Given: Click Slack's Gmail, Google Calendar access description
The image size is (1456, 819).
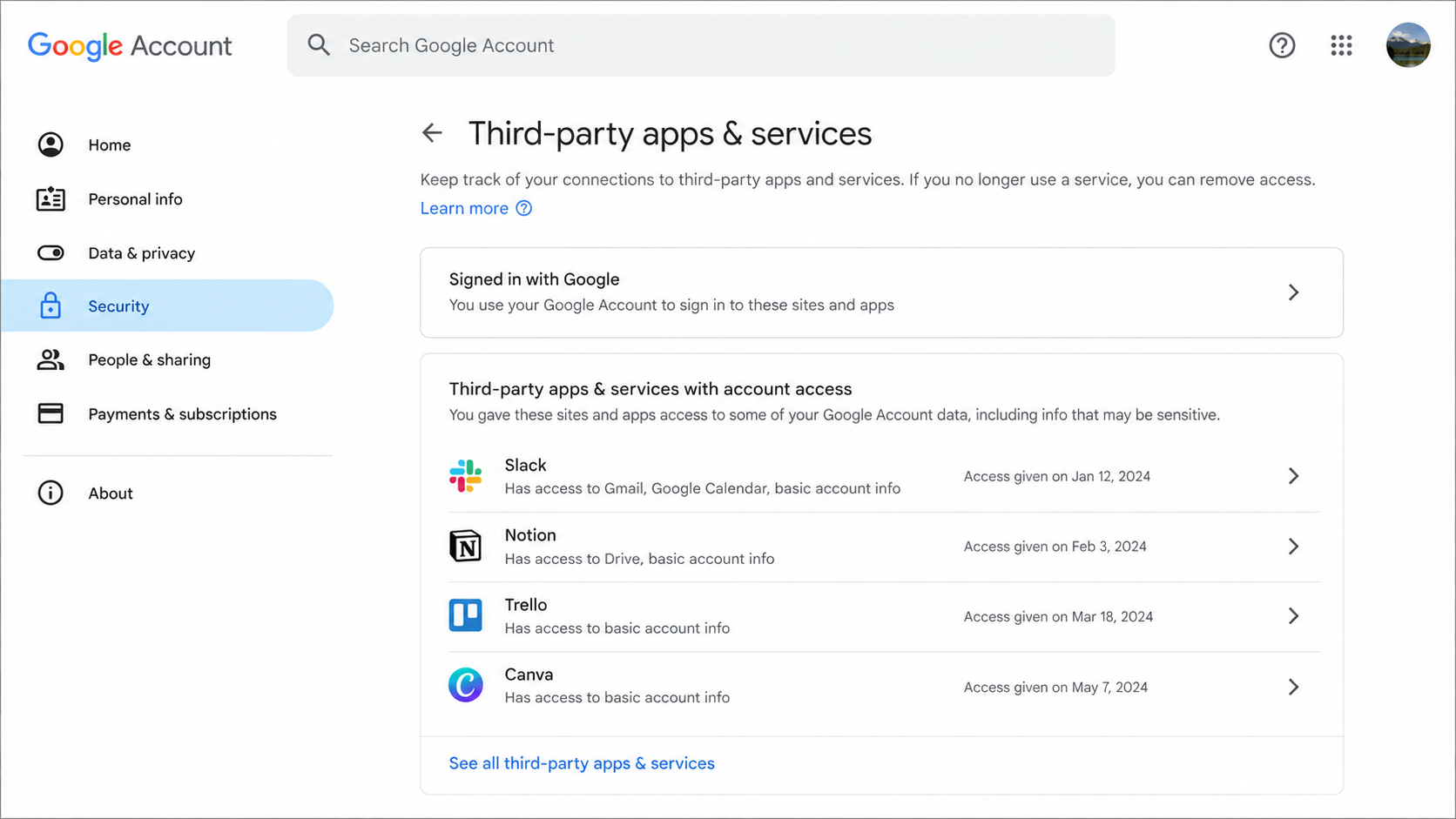Looking at the screenshot, I should click(703, 488).
